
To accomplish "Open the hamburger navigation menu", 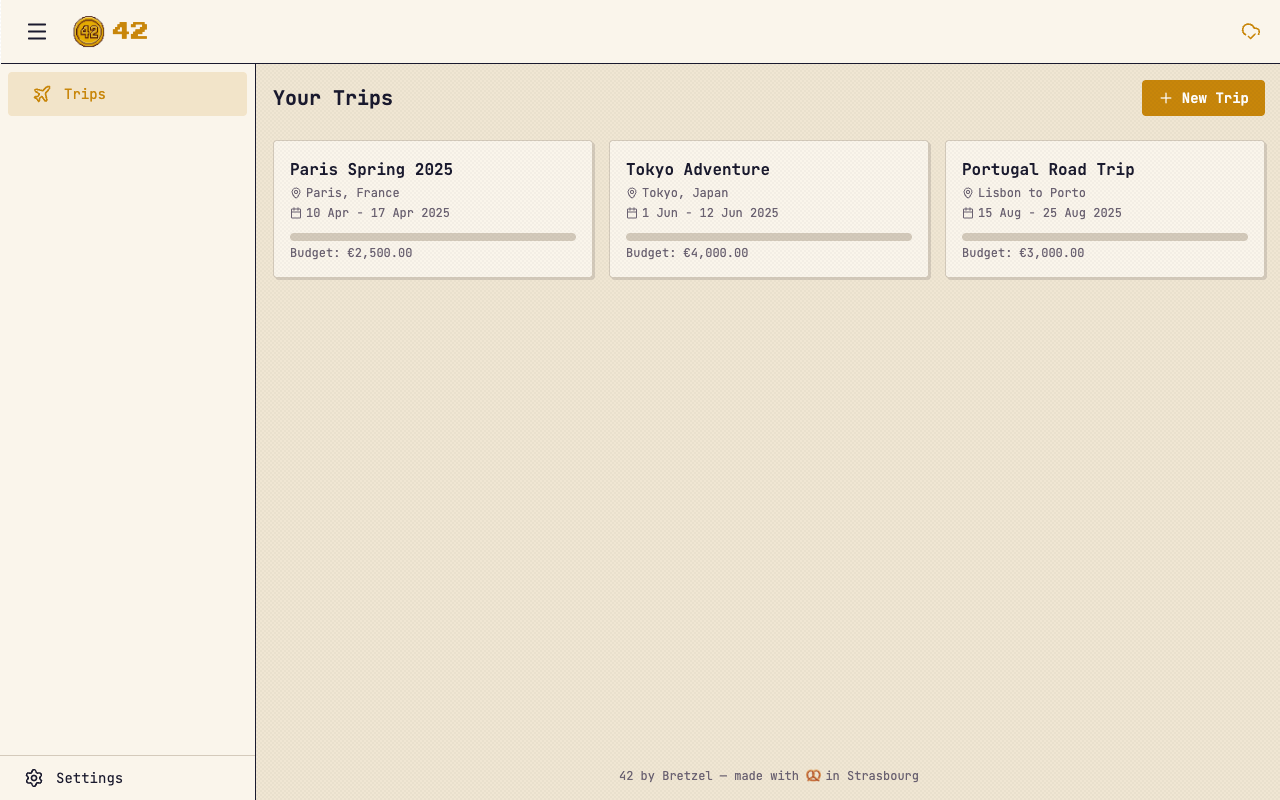I will pos(37,31).
